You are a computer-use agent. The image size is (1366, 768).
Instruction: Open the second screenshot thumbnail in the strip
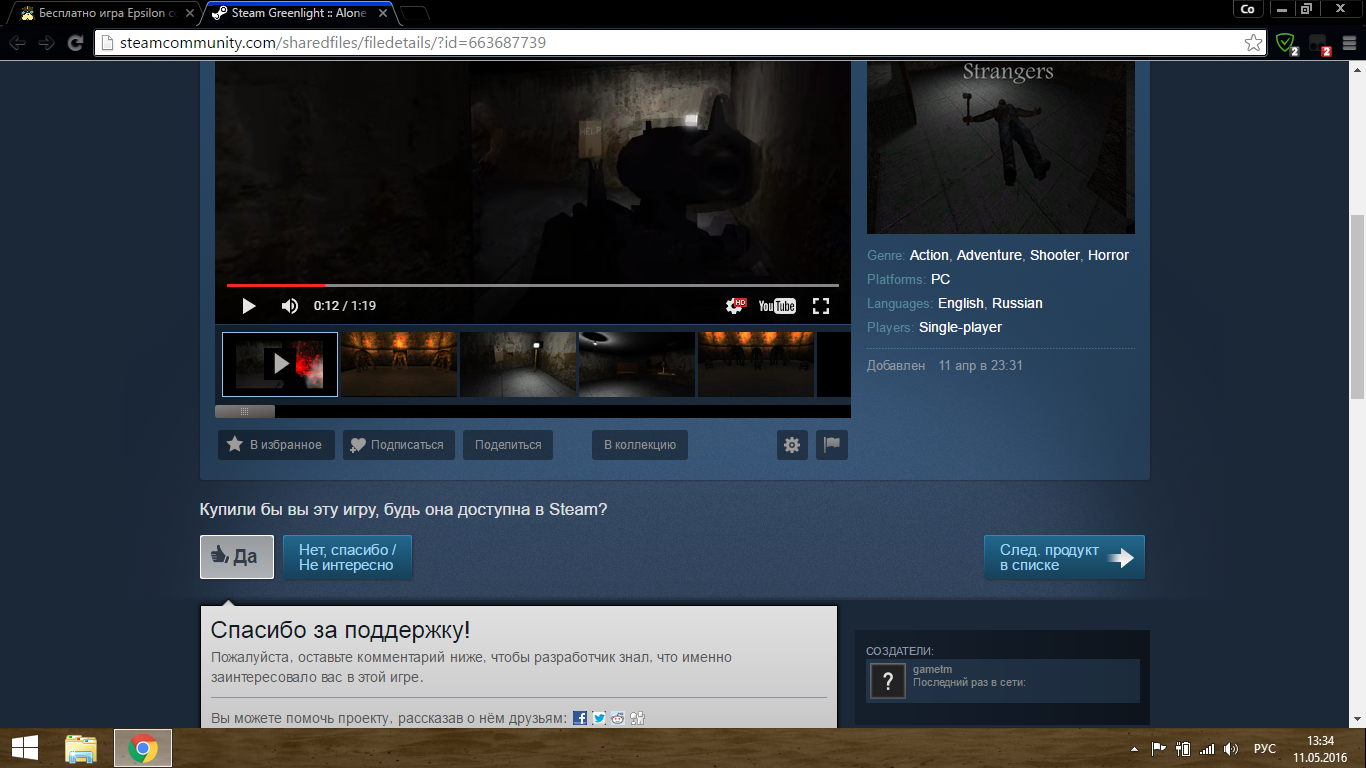399,364
